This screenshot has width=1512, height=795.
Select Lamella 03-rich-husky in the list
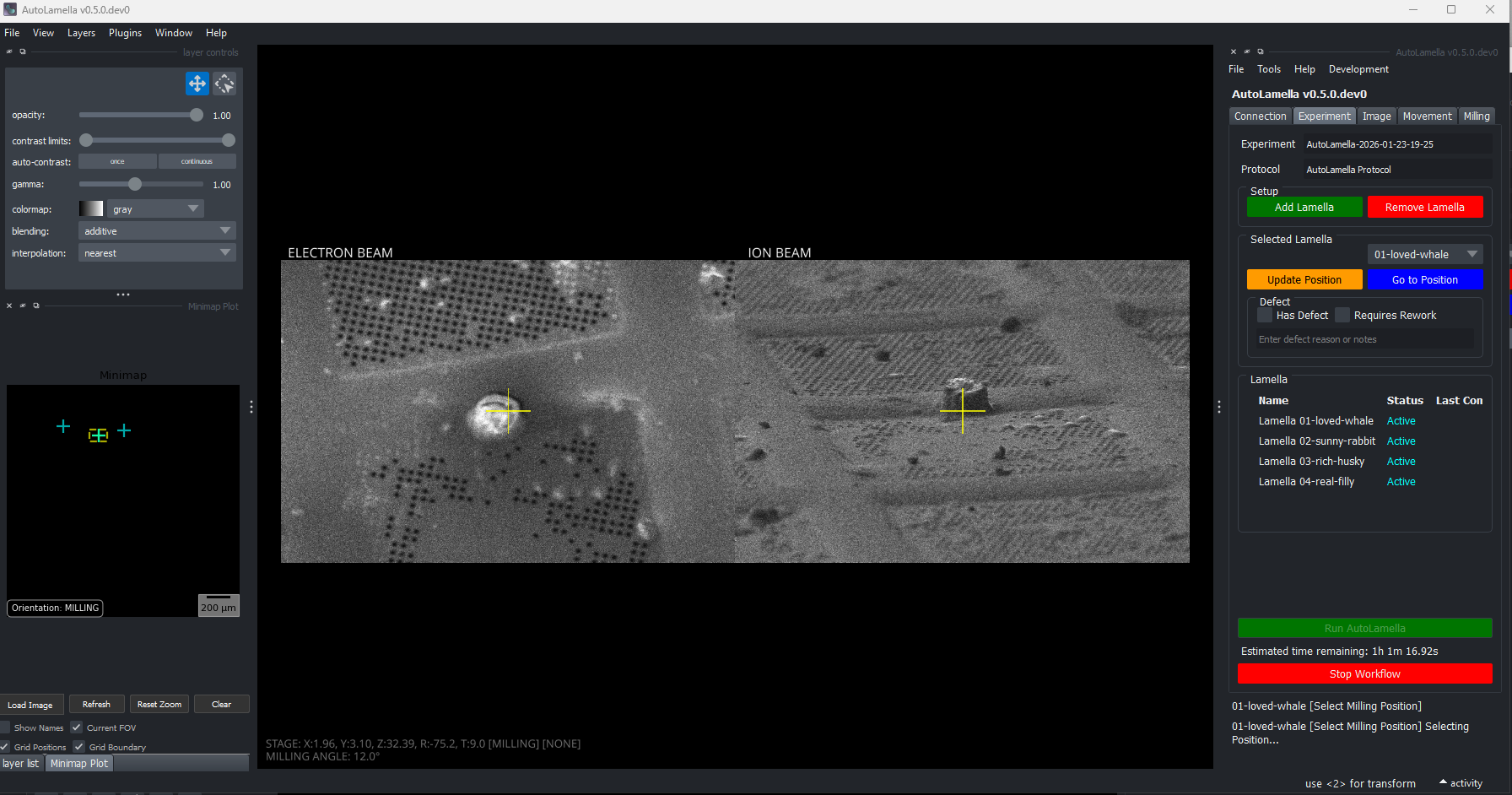click(1311, 462)
